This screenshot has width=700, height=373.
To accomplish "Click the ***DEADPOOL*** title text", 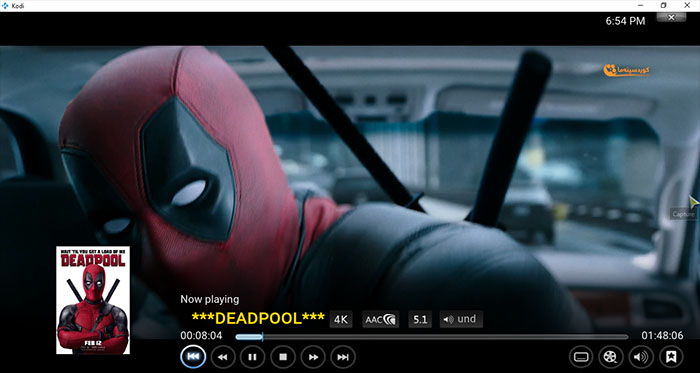I will point(258,318).
